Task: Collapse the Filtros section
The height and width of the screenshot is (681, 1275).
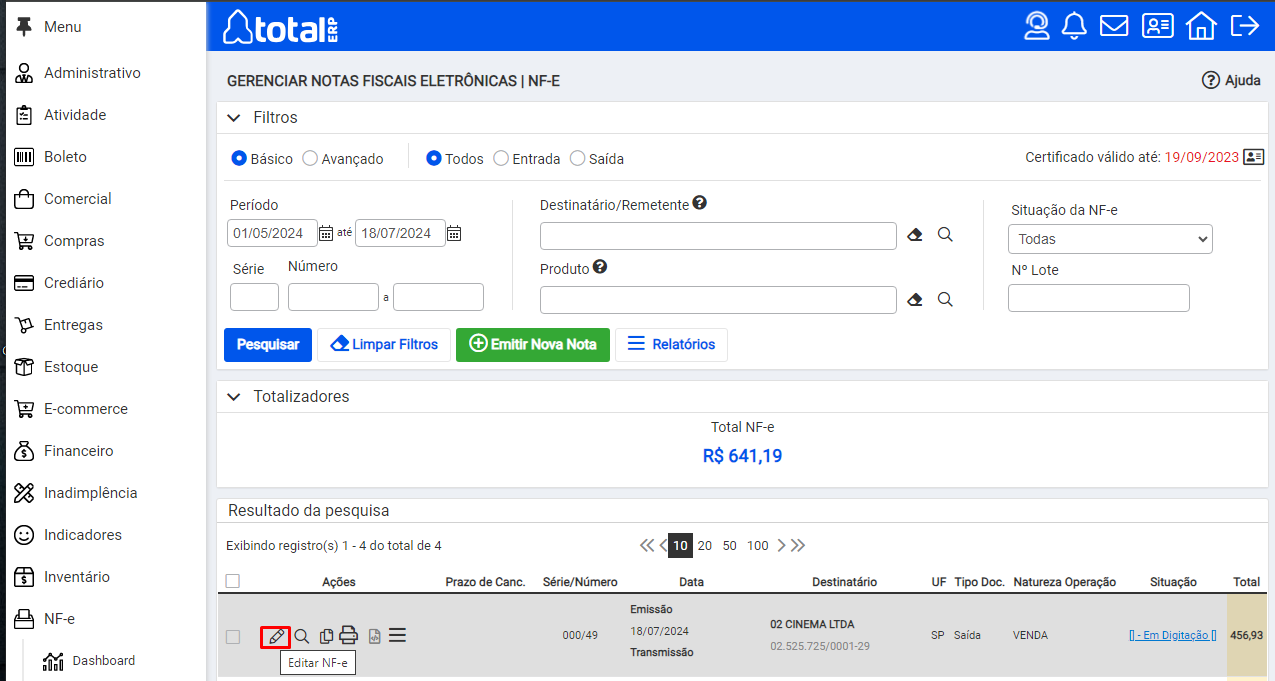Action: click(x=234, y=118)
